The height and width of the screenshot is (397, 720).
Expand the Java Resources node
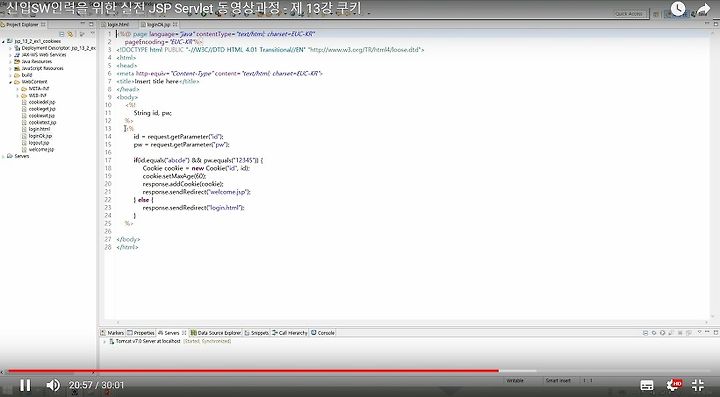(10, 62)
